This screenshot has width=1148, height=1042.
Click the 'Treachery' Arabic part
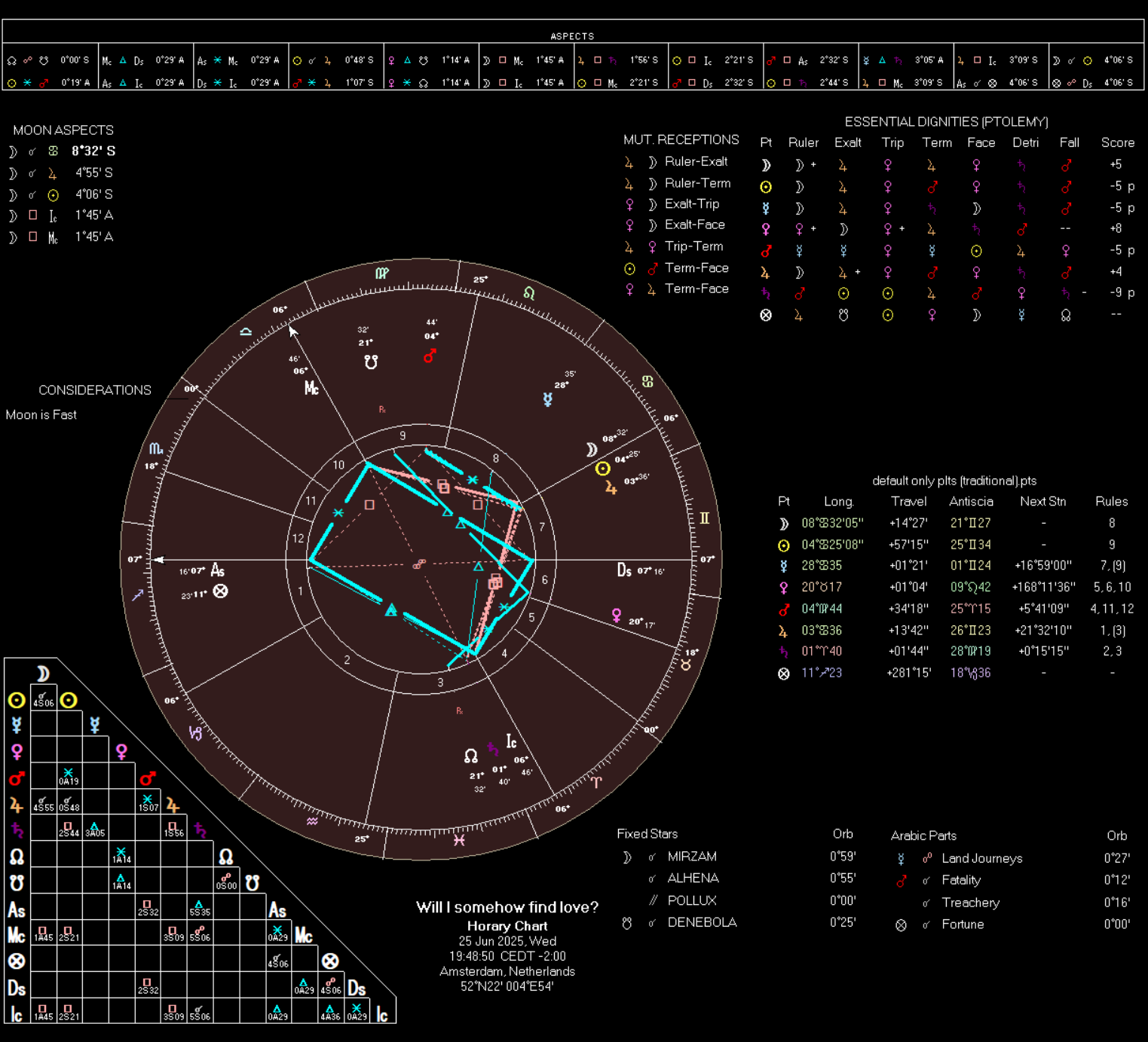[971, 903]
